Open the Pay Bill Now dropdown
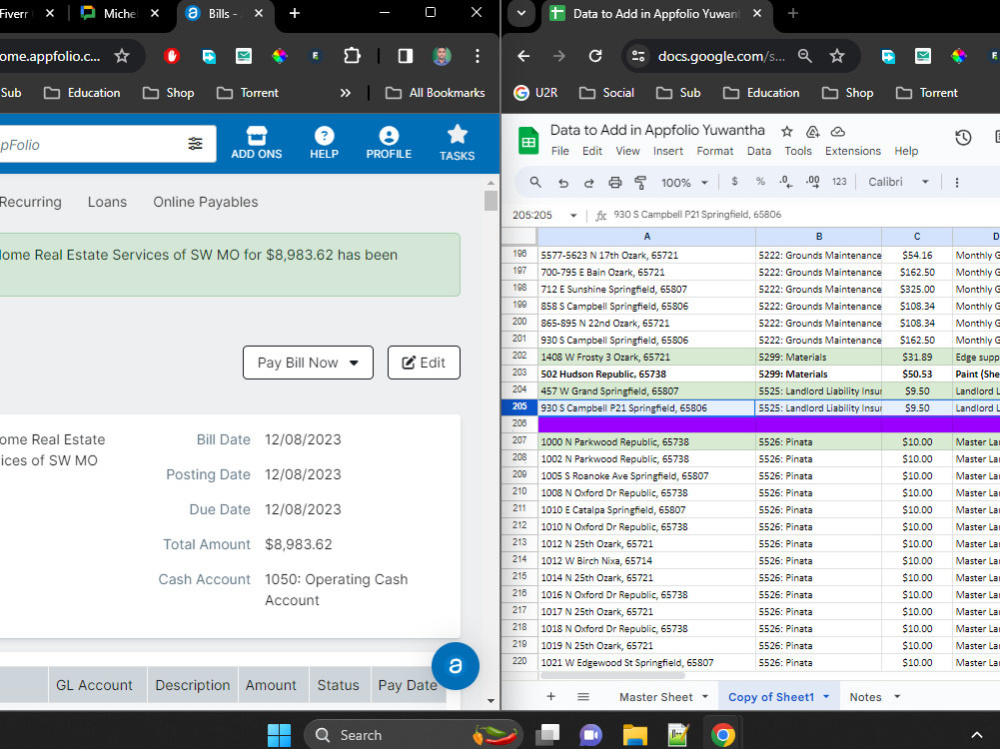 point(308,362)
